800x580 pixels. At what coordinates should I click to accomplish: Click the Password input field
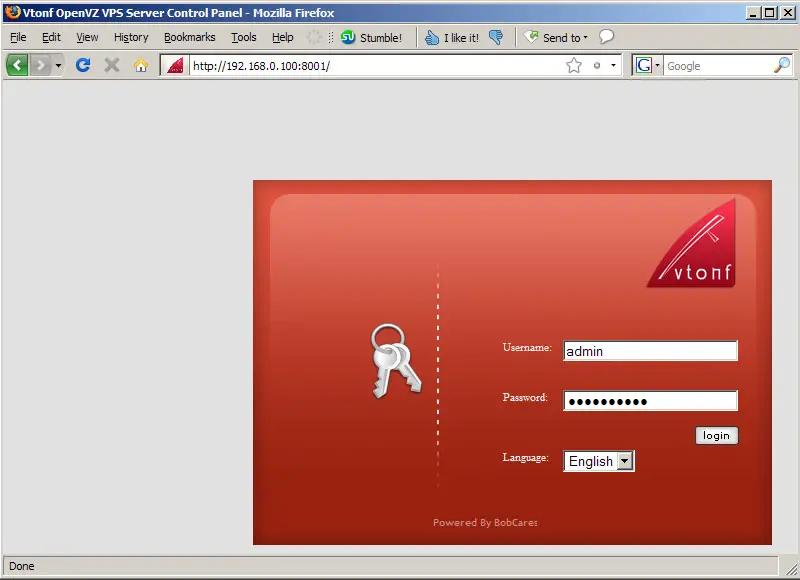click(x=651, y=401)
